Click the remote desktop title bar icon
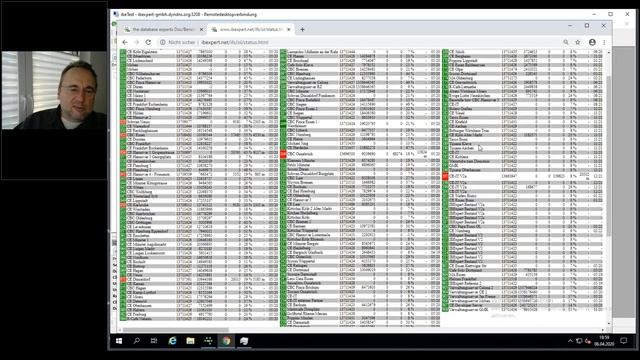 tap(116, 14)
